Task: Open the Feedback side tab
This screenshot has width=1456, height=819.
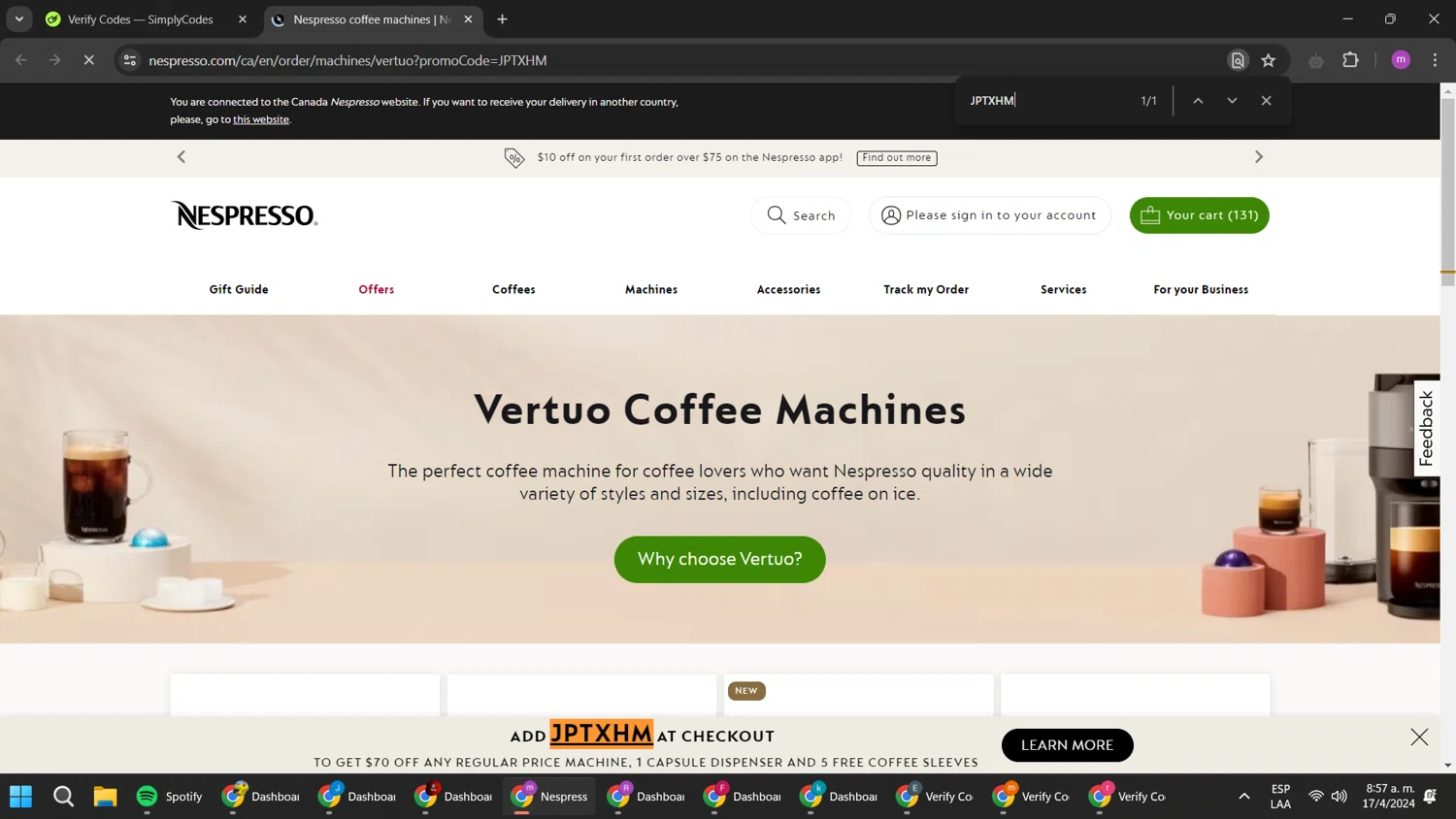Action: [x=1426, y=428]
